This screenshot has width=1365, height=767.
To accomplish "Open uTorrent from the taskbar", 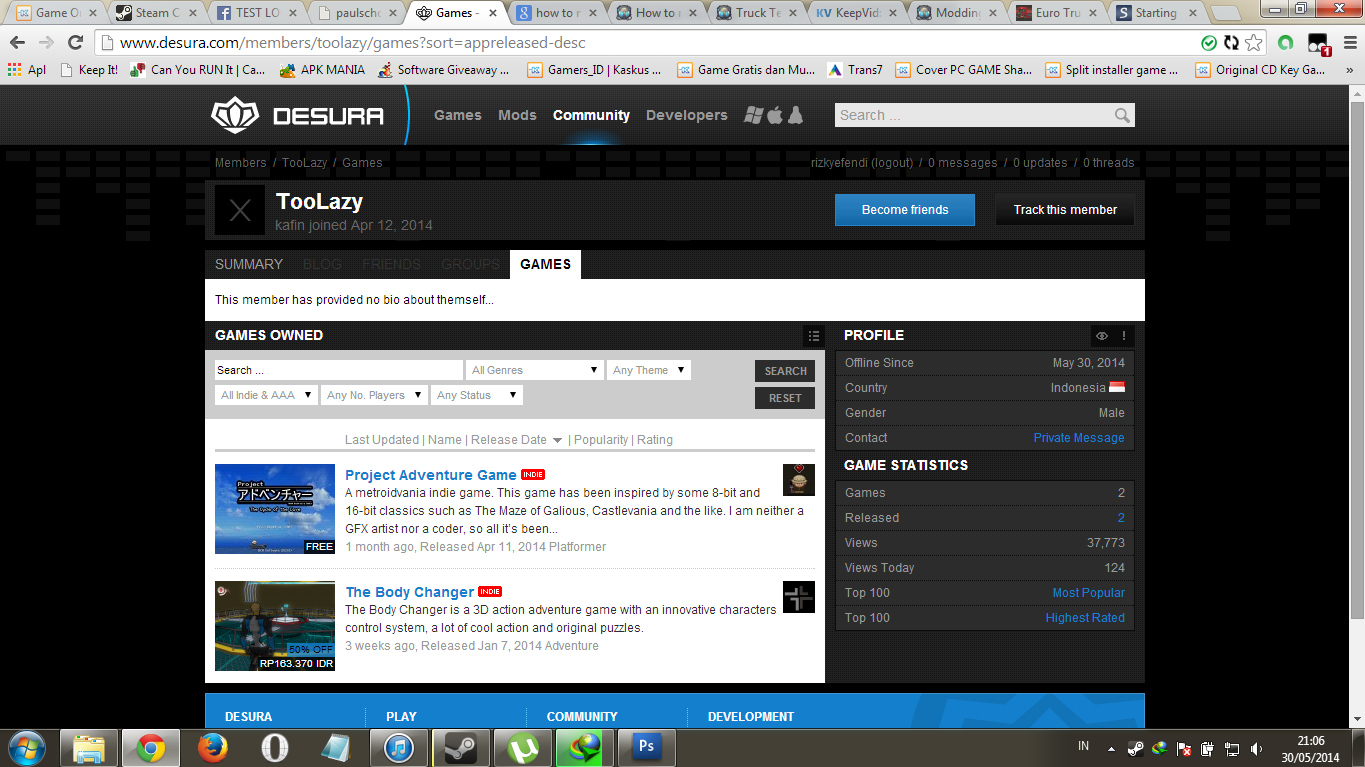I will [522, 747].
